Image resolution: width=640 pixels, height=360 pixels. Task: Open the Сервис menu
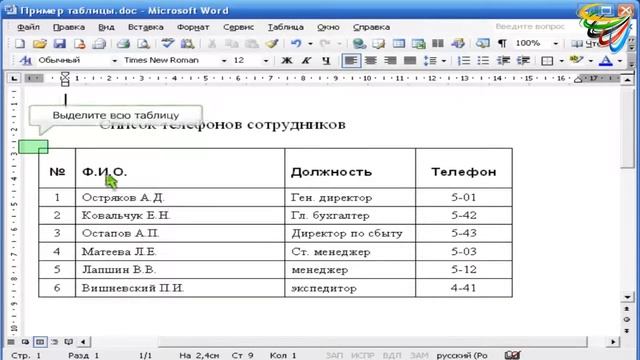point(238,27)
